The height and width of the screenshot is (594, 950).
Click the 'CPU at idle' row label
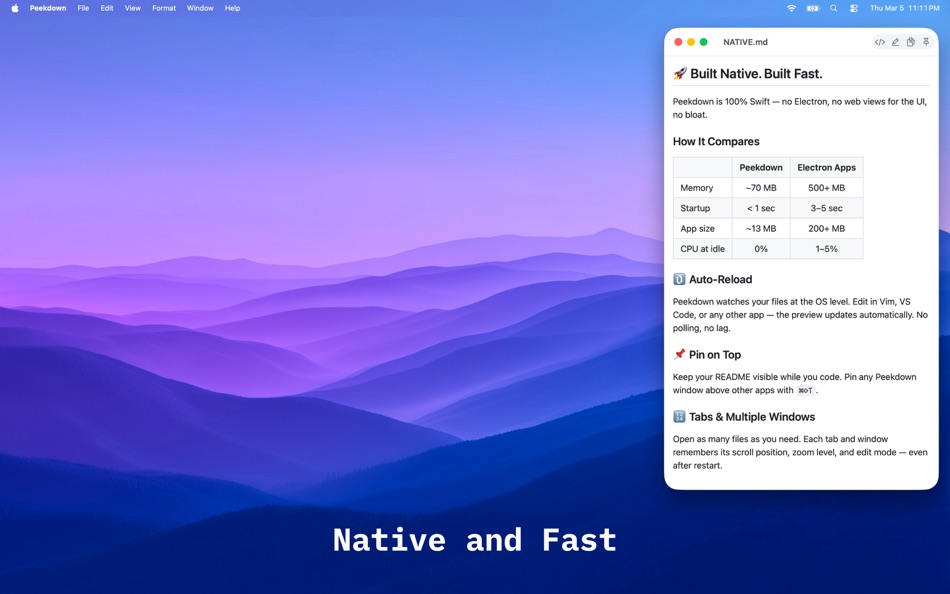pyautogui.click(x=702, y=249)
